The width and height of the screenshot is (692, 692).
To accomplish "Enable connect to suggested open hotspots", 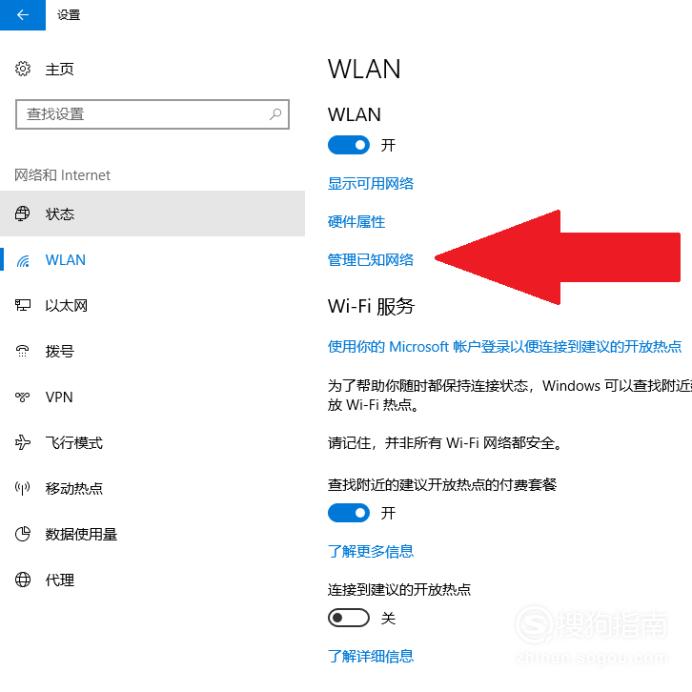I will 349,617.
